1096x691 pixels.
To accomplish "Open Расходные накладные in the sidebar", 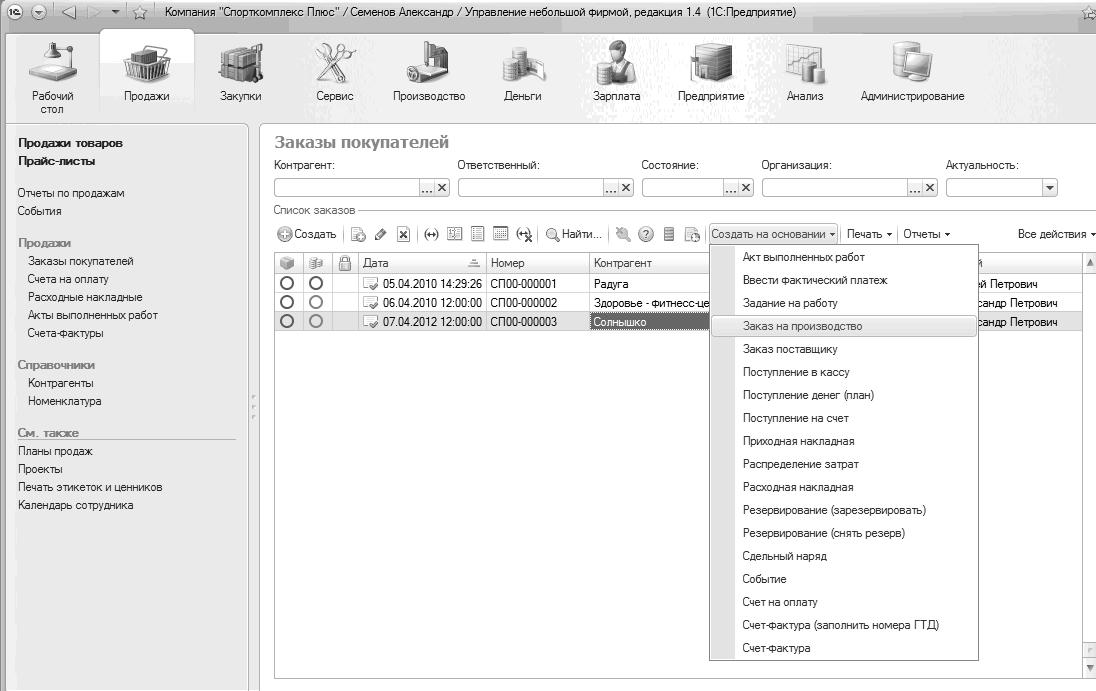I will pyautogui.click(x=85, y=297).
